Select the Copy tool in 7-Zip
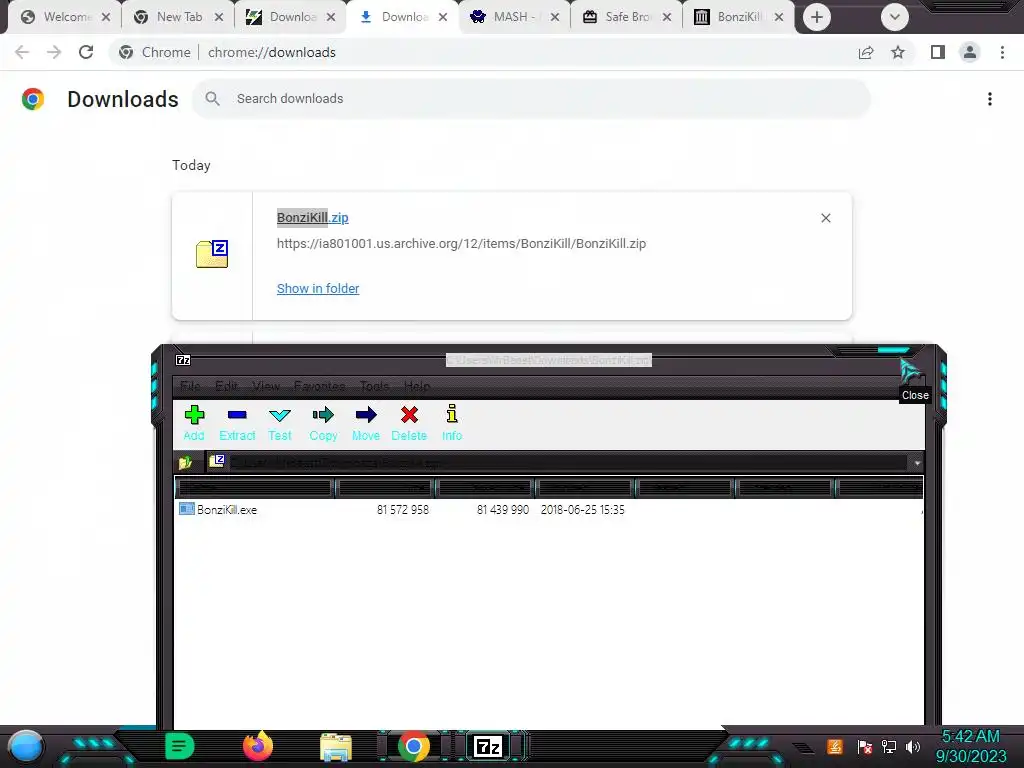 pyautogui.click(x=323, y=423)
